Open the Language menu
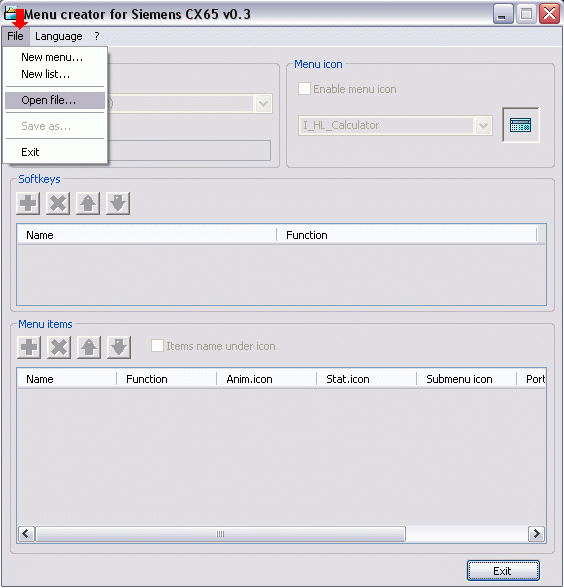Screen dimensions: 564x588 [59, 36]
